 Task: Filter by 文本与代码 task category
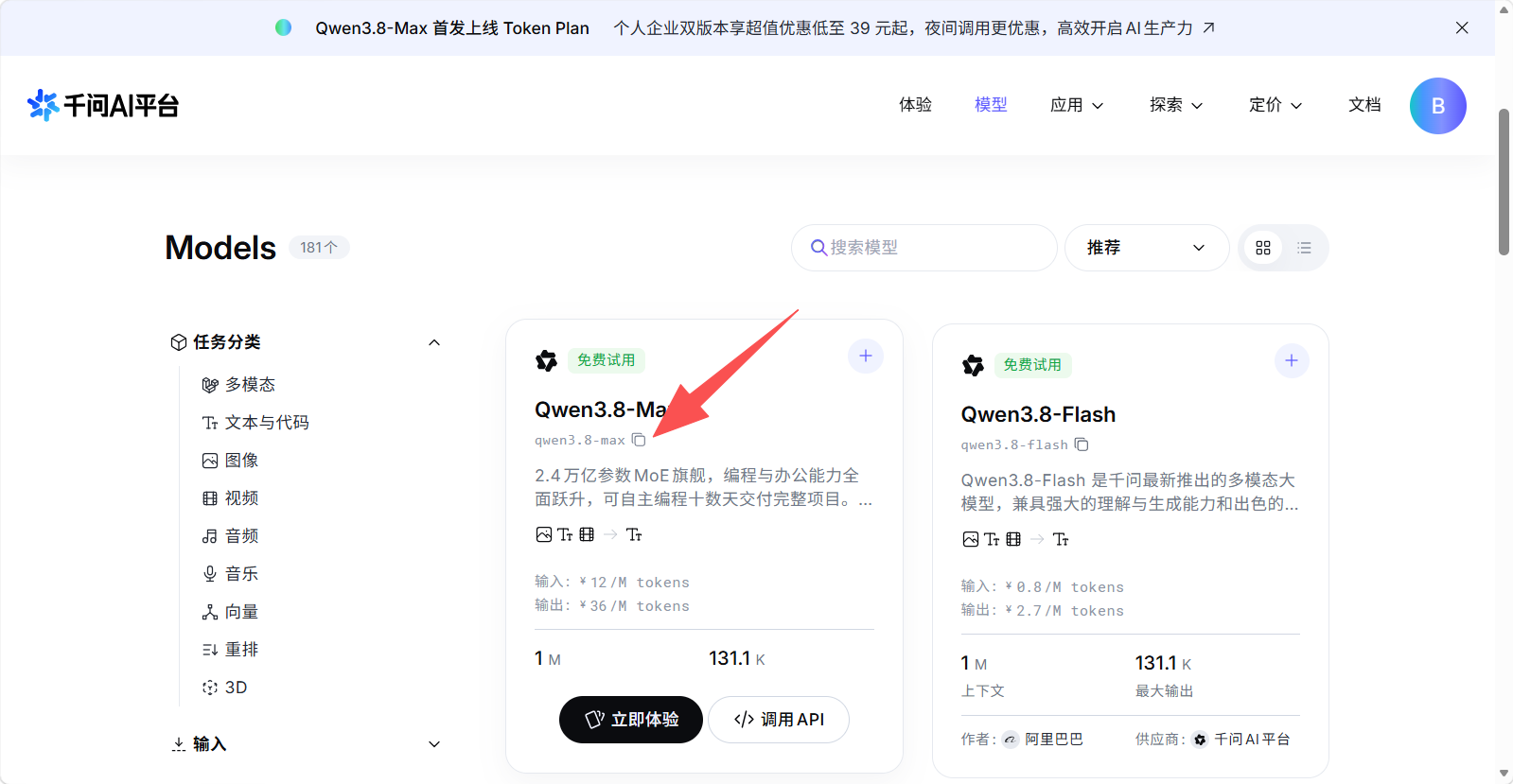[x=255, y=423]
